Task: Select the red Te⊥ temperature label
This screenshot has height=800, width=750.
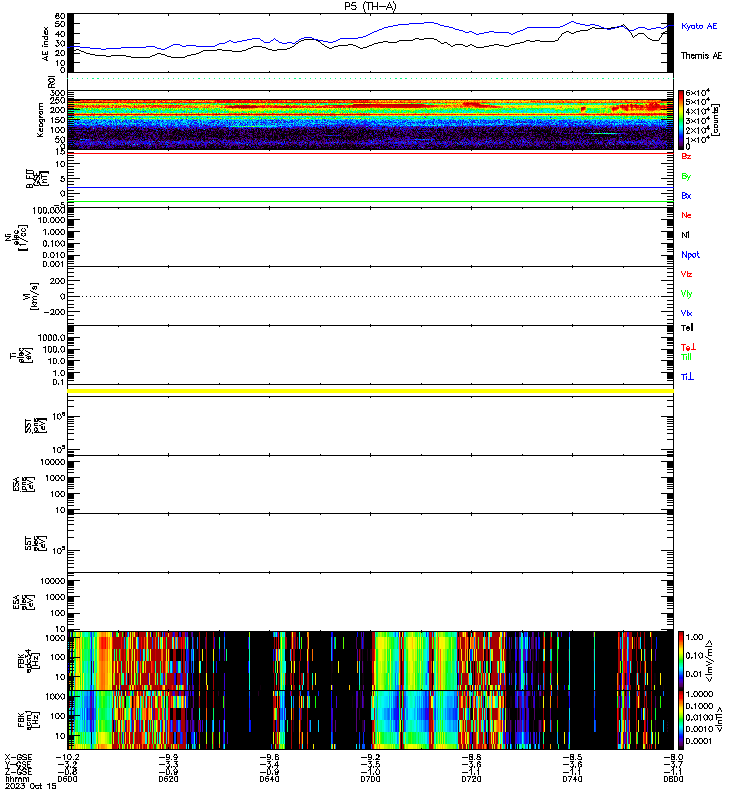Action: pyautogui.click(x=688, y=347)
